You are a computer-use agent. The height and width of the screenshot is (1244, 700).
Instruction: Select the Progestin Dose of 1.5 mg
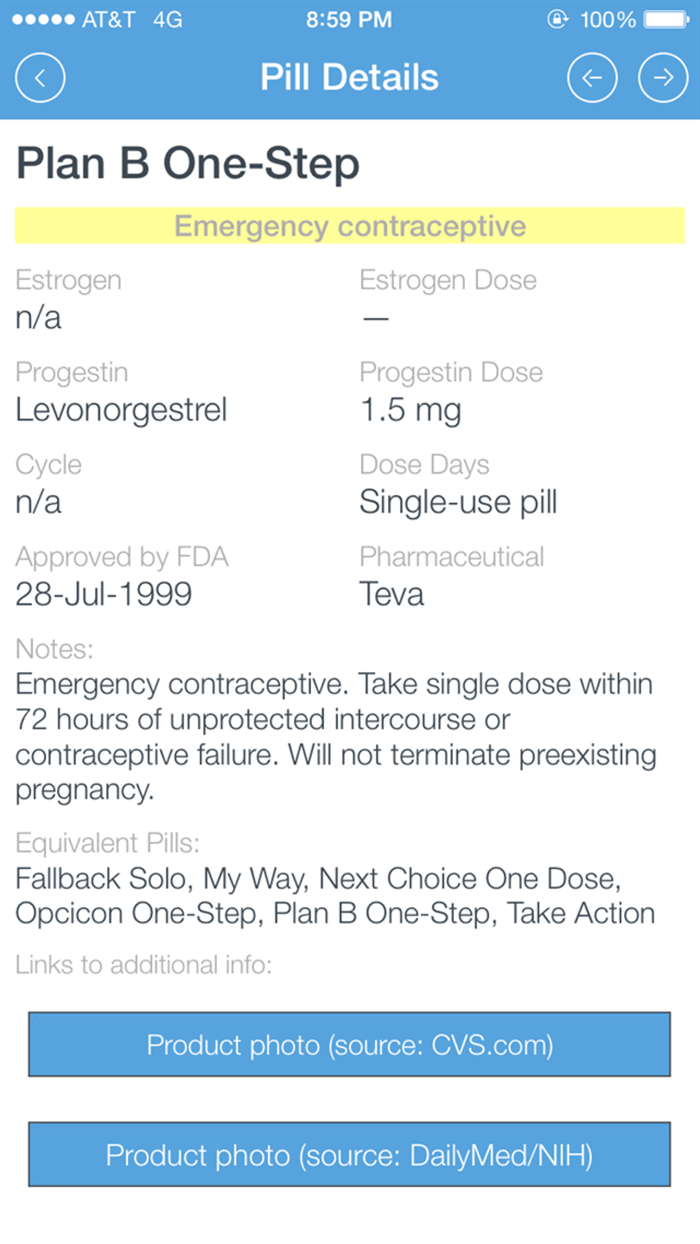[410, 409]
